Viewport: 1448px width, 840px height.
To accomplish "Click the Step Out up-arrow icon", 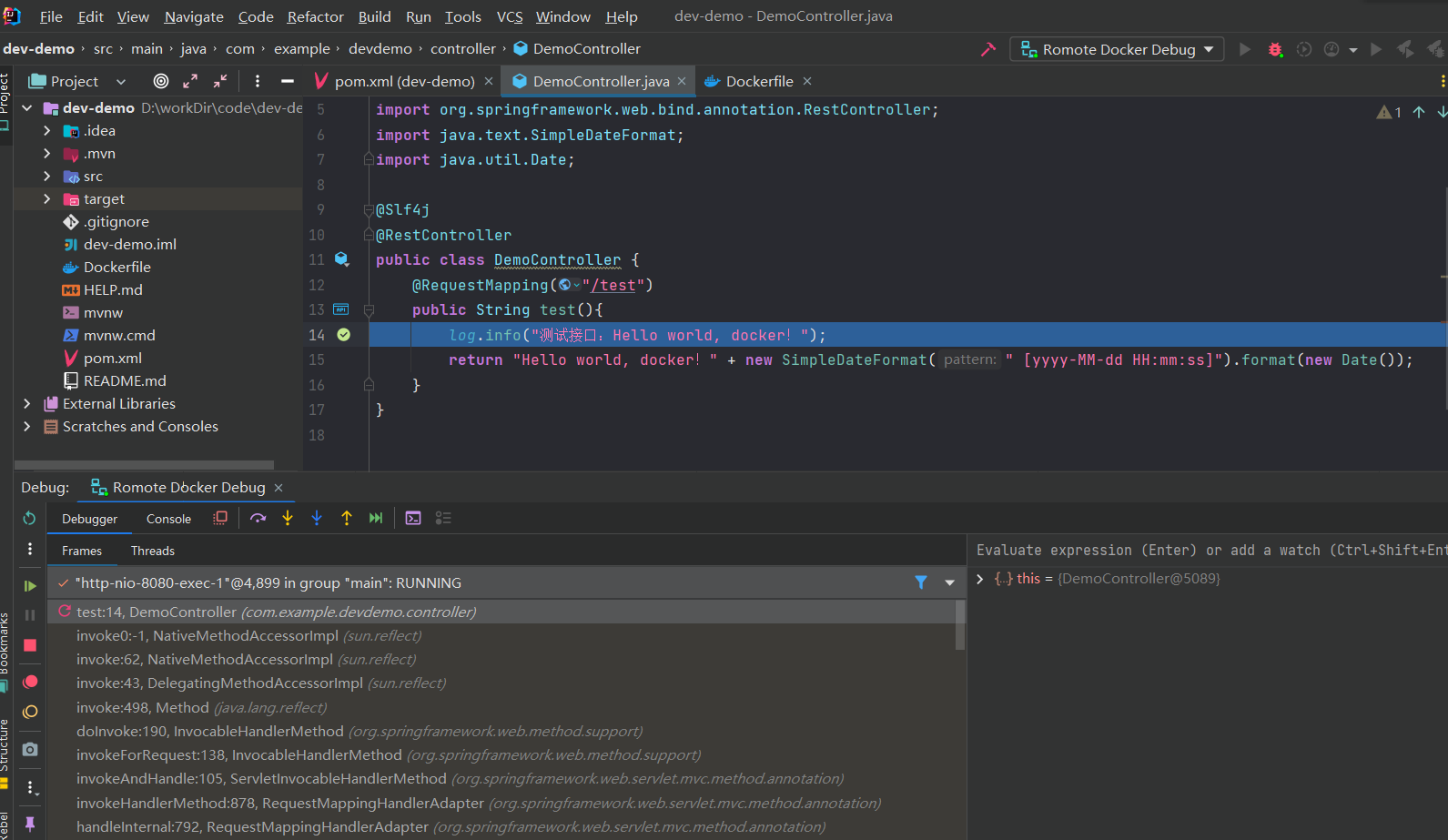I will [347, 518].
